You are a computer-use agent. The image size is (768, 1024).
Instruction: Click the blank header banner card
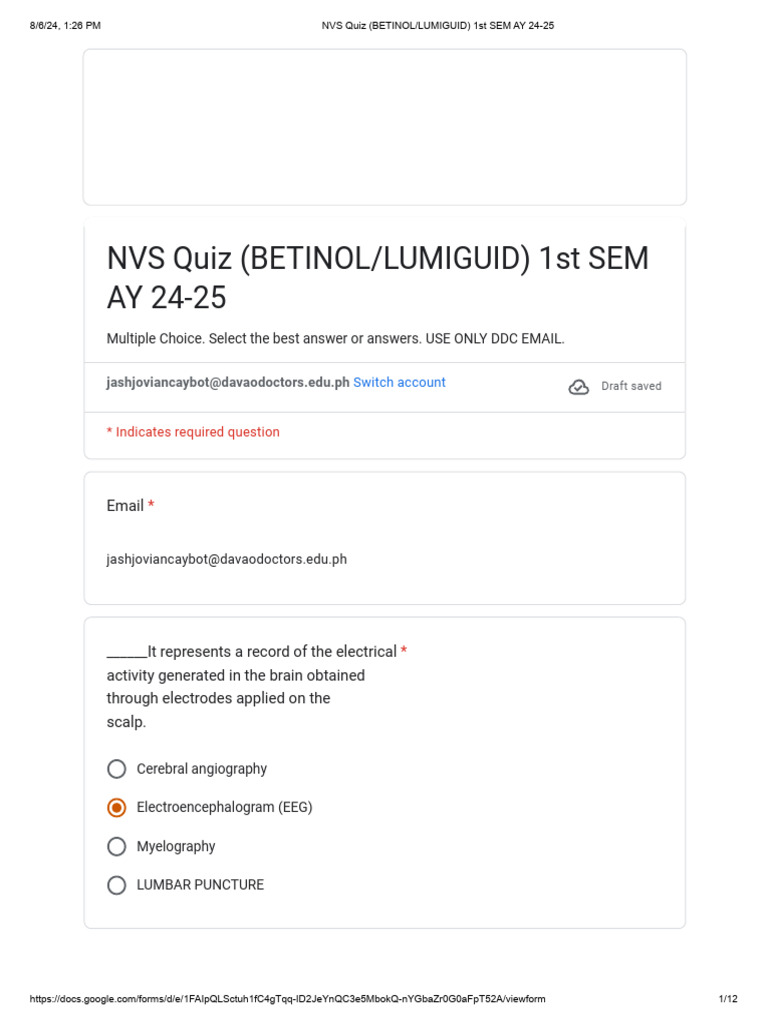point(385,127)
